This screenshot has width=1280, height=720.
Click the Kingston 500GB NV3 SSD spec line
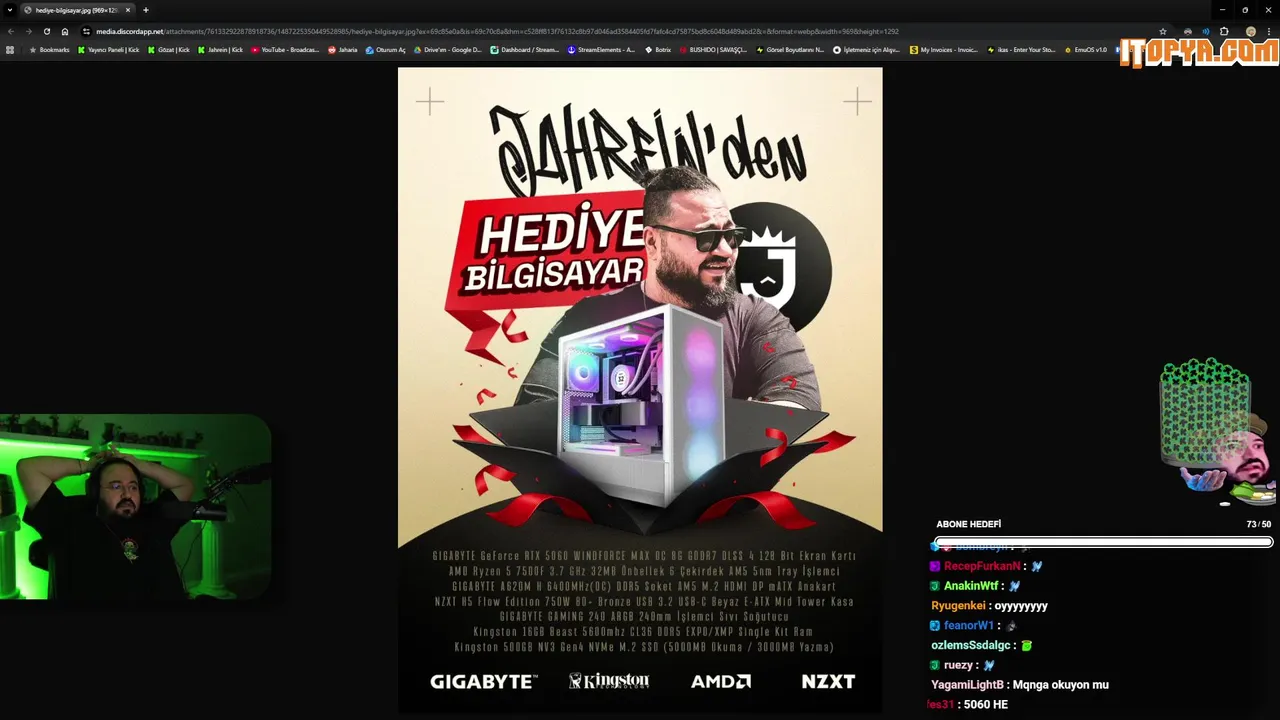pos(644,647)
